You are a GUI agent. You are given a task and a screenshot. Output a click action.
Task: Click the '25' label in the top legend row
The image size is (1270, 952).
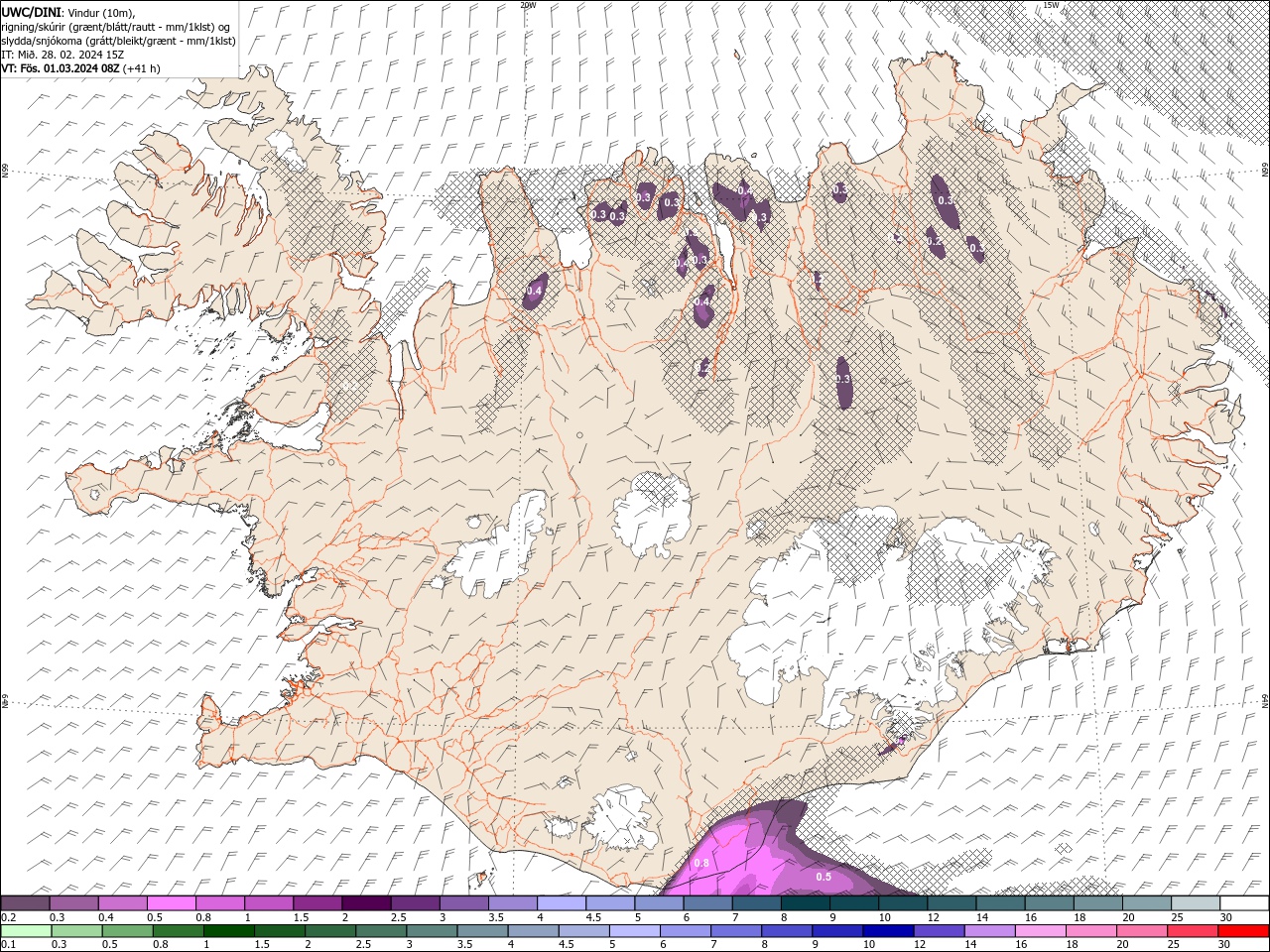(1177, 917)
